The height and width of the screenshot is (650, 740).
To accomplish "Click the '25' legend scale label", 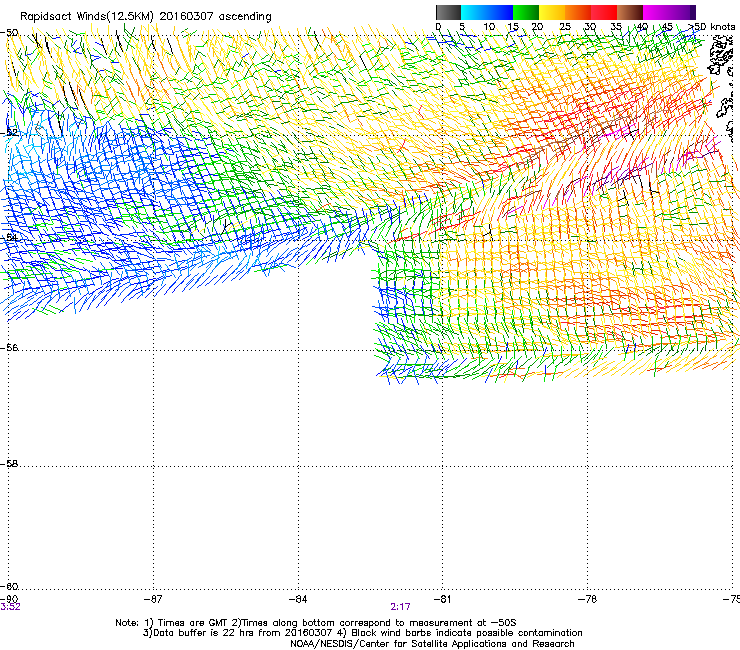I will (x=565, y=27).
